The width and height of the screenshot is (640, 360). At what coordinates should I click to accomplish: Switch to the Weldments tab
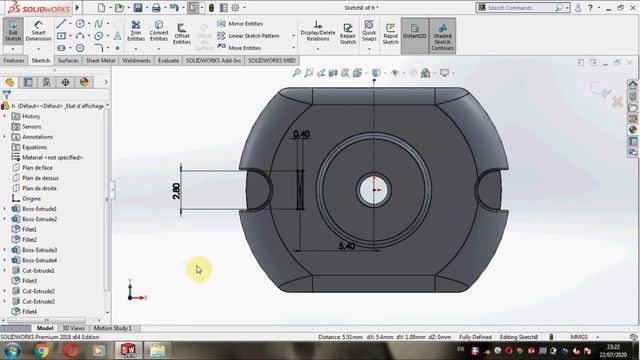(136, 60)
